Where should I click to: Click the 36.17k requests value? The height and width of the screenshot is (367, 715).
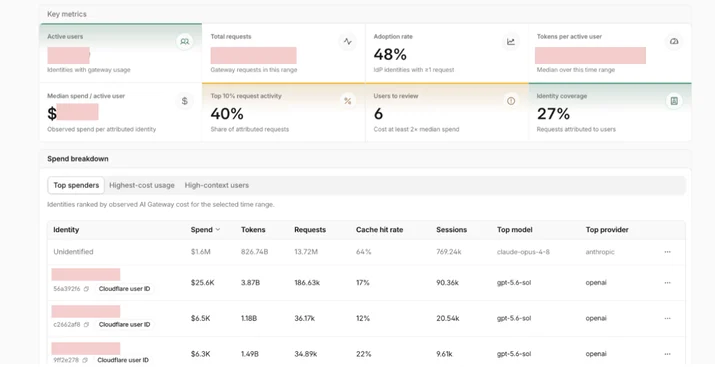pyautogui.click(x=305, y=318)
